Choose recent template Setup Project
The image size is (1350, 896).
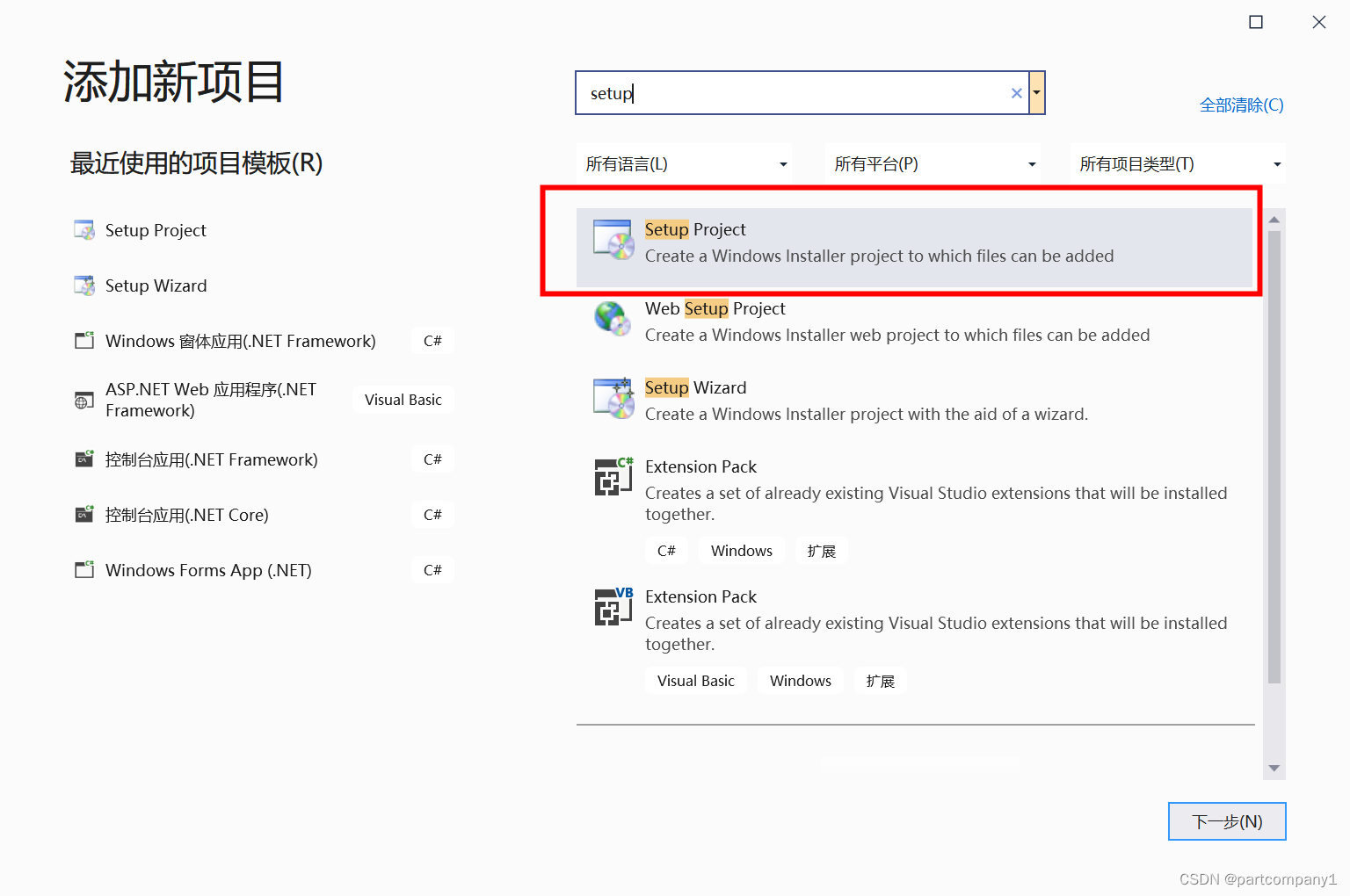(156, 230)
